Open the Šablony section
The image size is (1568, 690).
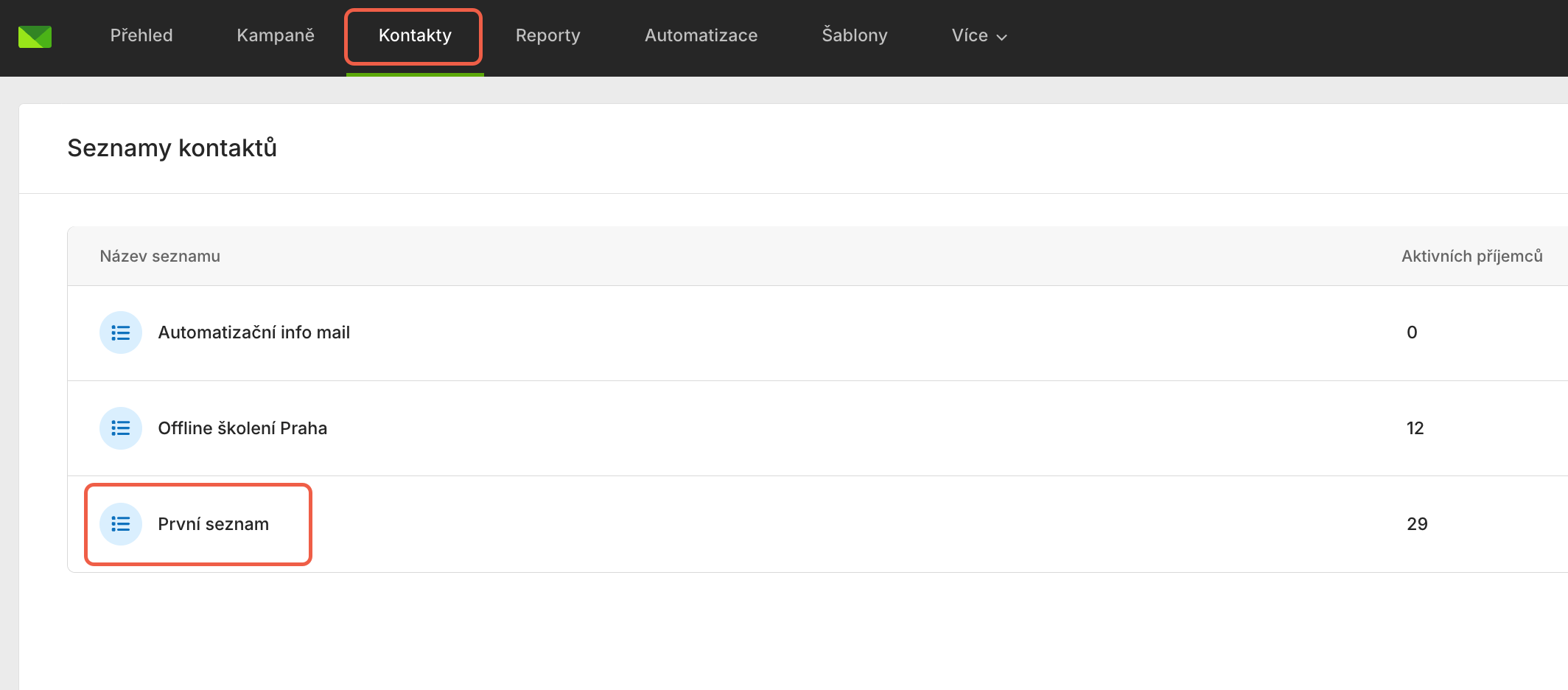pyautogui.click(x=855, y=35)
